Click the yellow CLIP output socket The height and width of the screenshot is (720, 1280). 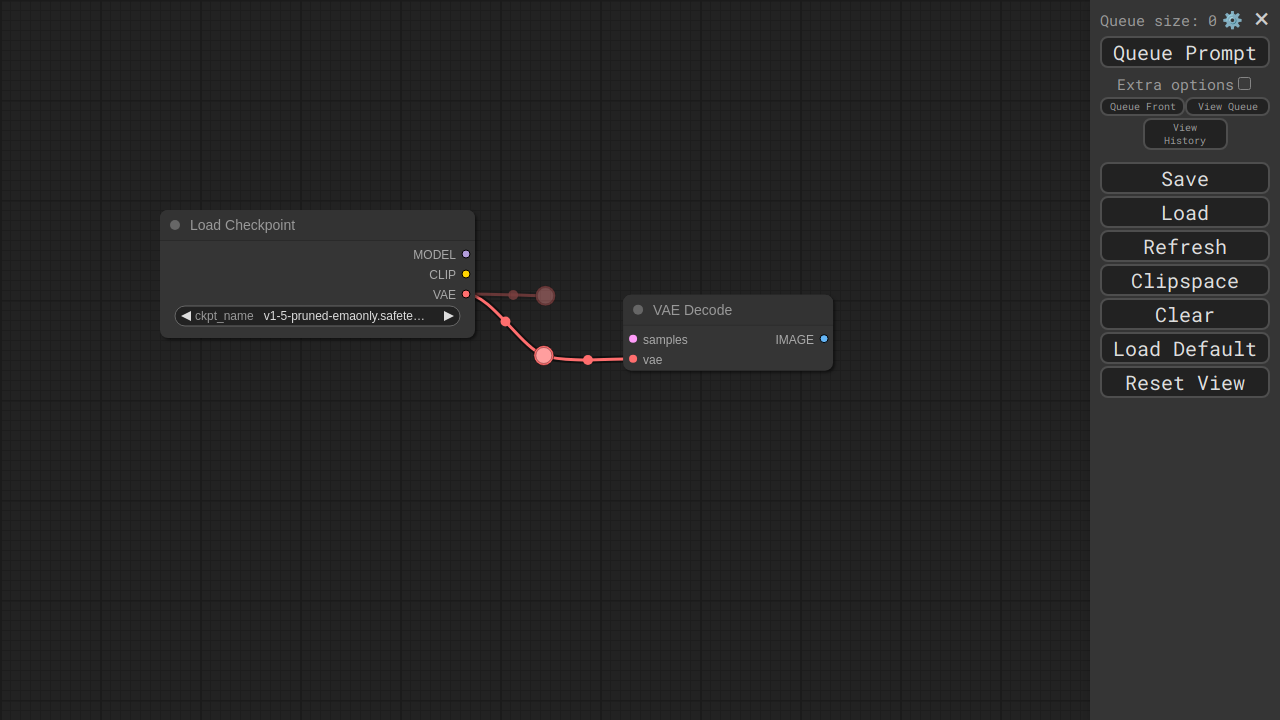(x=466, y=274)
